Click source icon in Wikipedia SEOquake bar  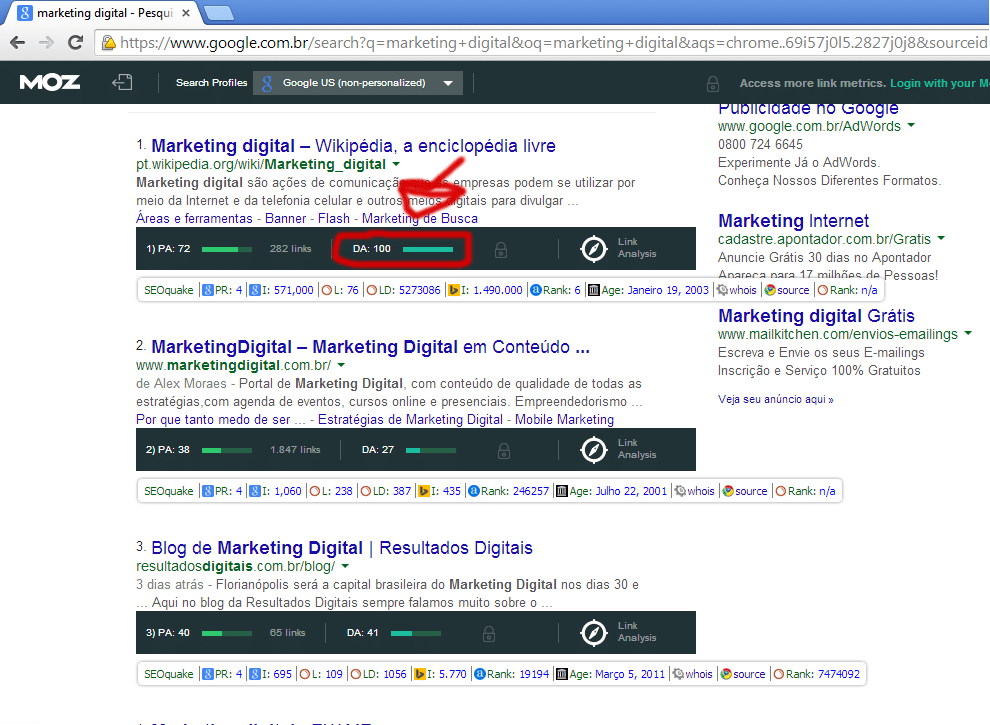pyautogui.click(x=770, y=290)
